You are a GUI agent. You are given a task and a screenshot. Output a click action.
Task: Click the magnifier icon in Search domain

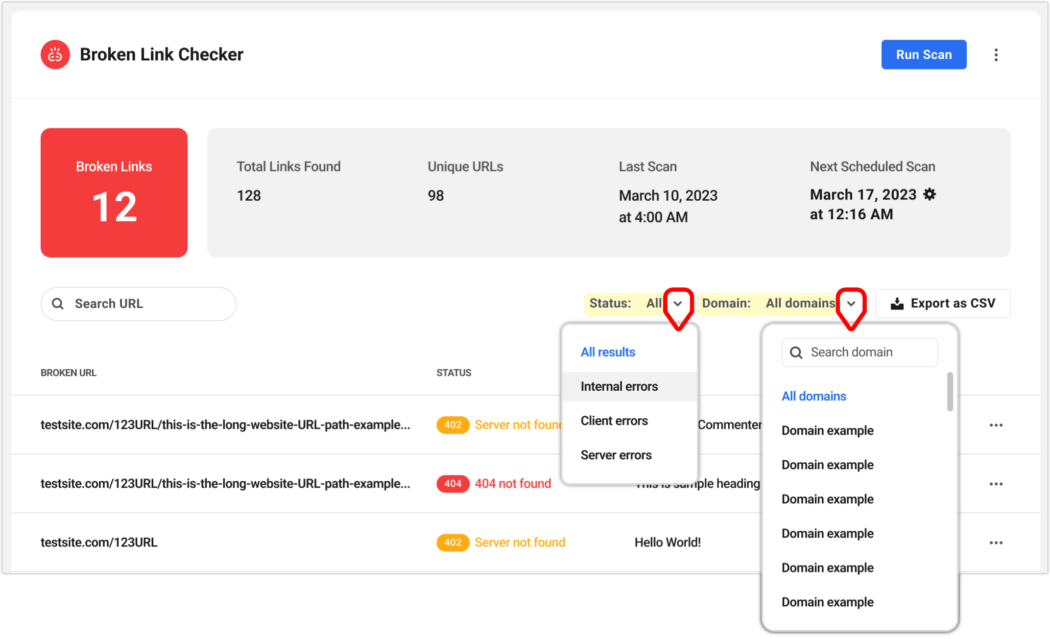(796, 352)
